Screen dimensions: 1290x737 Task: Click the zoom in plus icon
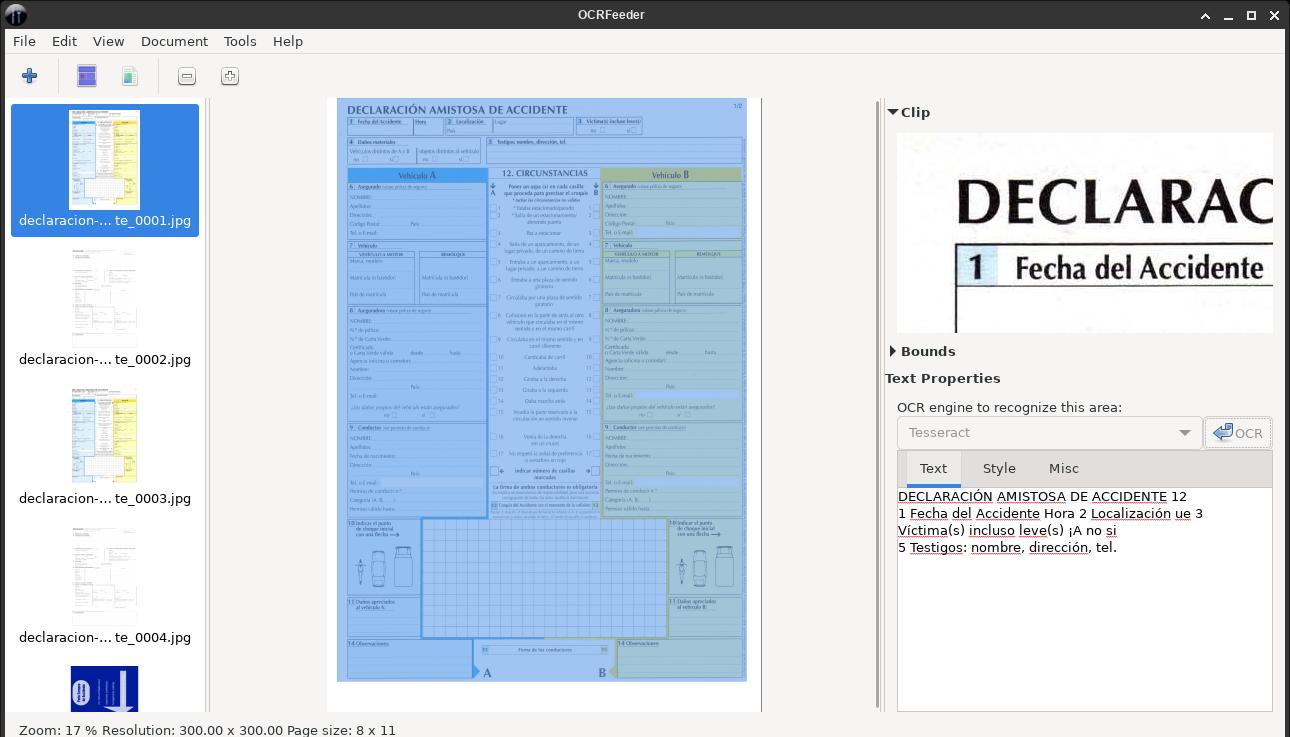tap(230, 76)
